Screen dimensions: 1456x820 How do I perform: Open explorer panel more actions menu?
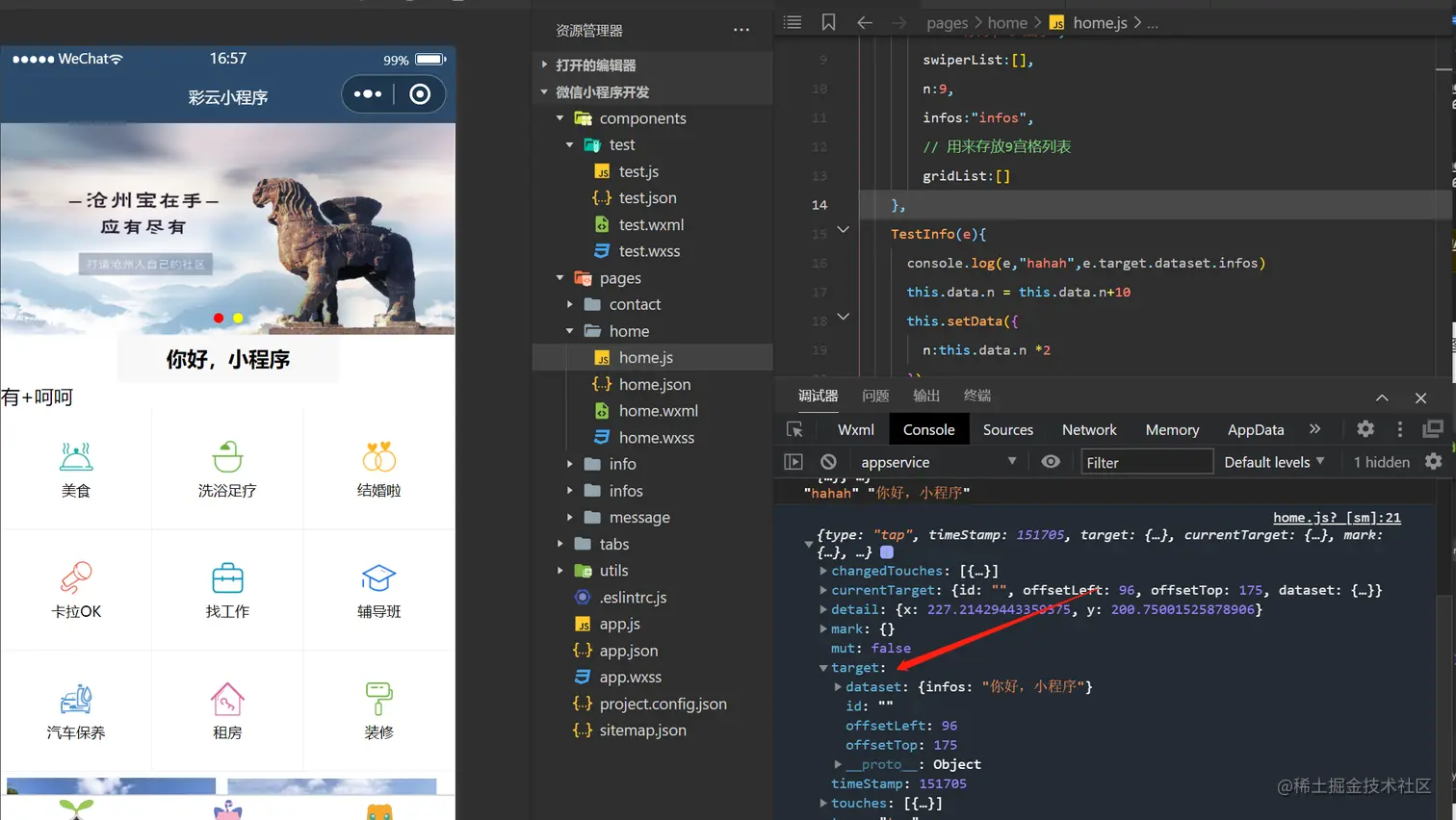741,30
